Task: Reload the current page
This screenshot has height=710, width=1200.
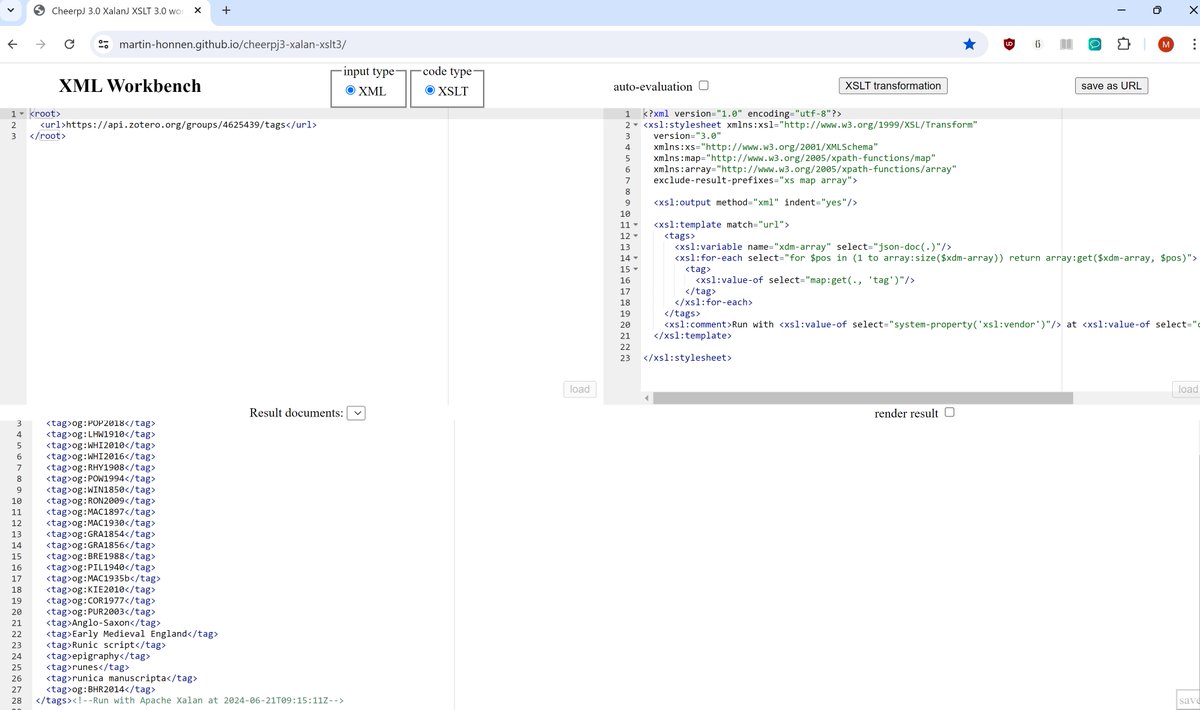Action: click(x=70, y=44)
